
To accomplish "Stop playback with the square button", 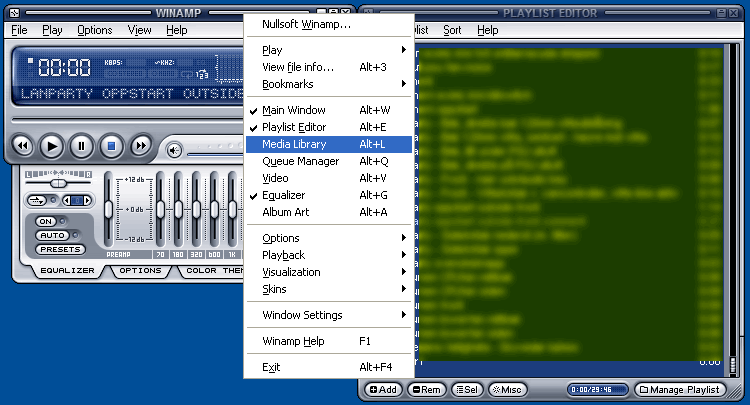I will (111, 145).
